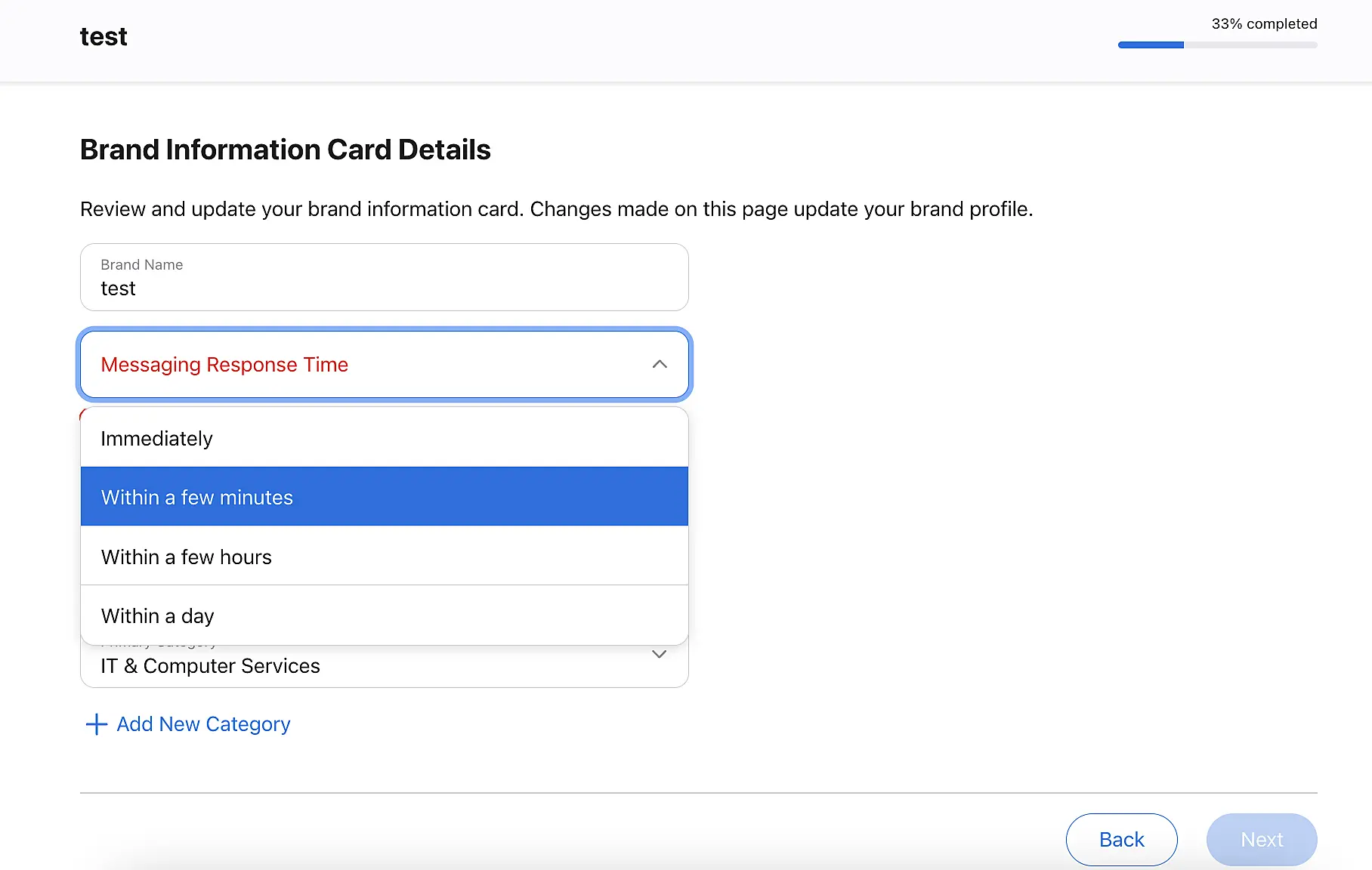The image size is (1372, 870).
Task: Click the plus icon beside Add New Category
Action: pos(96,724)
